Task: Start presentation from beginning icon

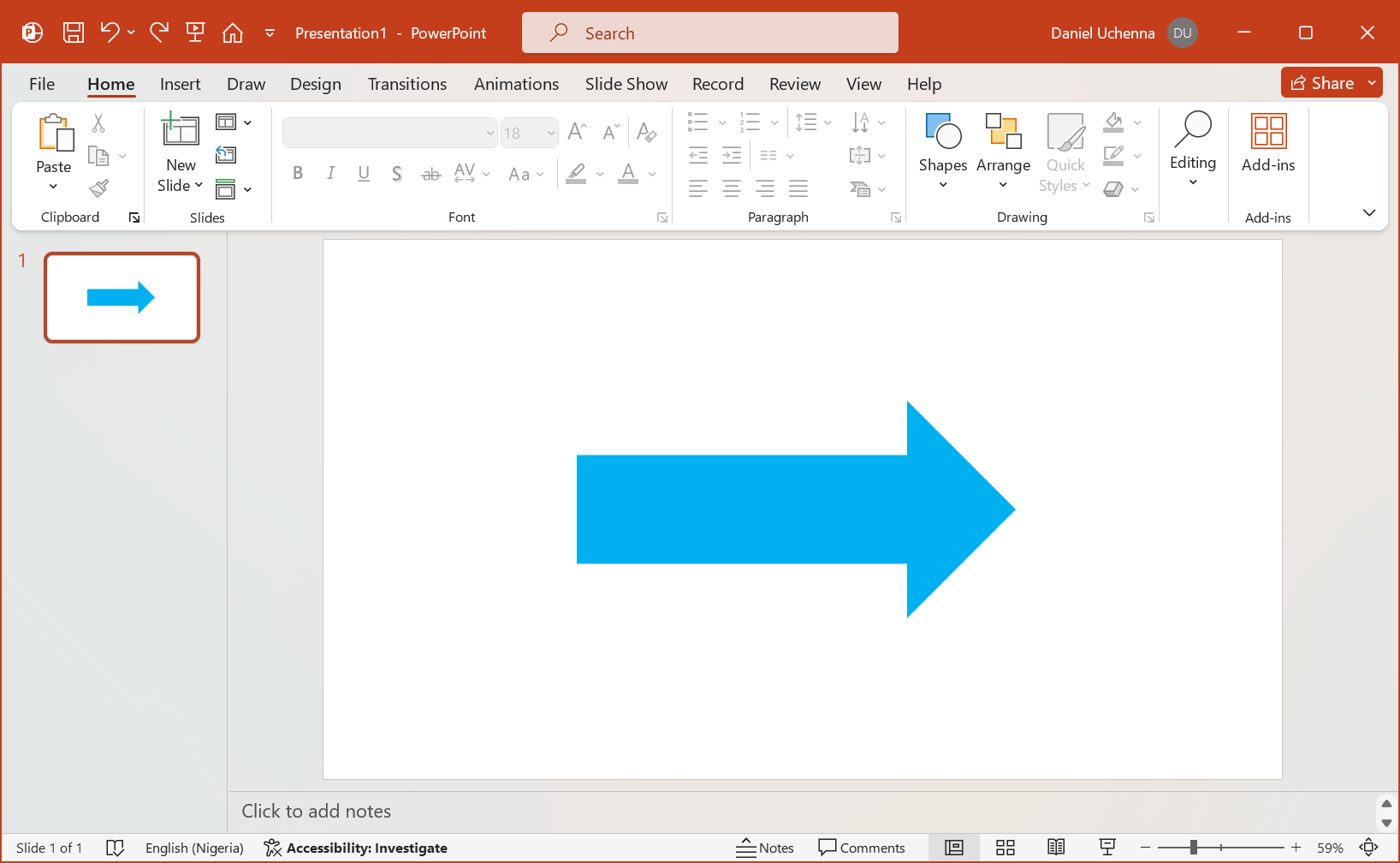Action: [x=195, y=33]
